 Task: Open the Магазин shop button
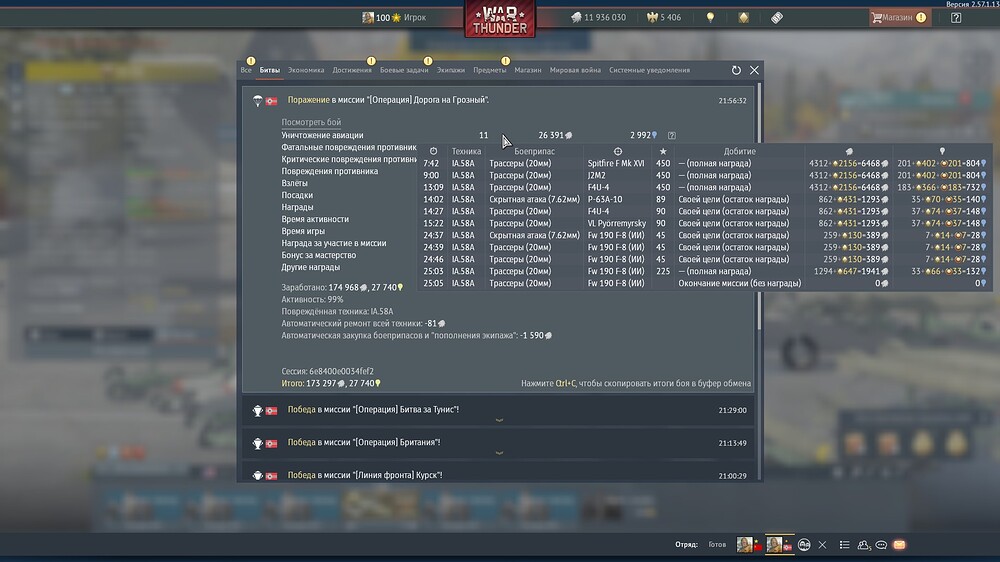point(899,18)
